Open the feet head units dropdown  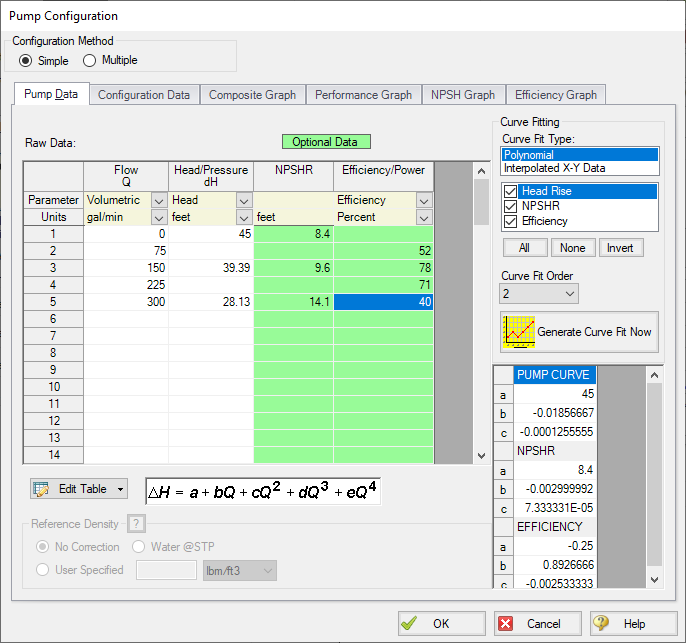[x=244, y=217]
